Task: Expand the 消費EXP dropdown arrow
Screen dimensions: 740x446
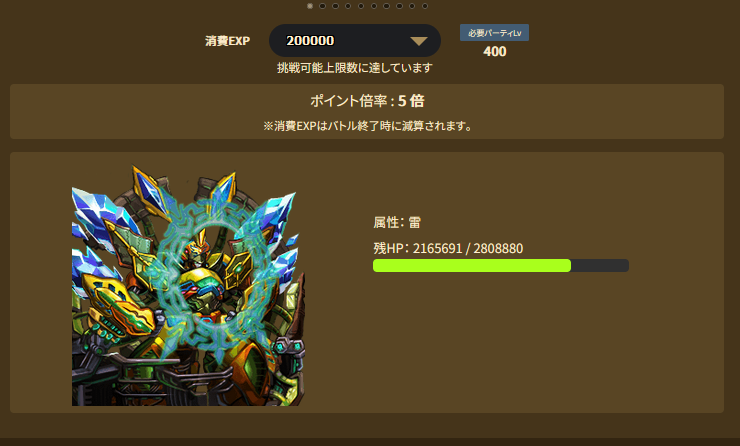Action: pos(419,41)
